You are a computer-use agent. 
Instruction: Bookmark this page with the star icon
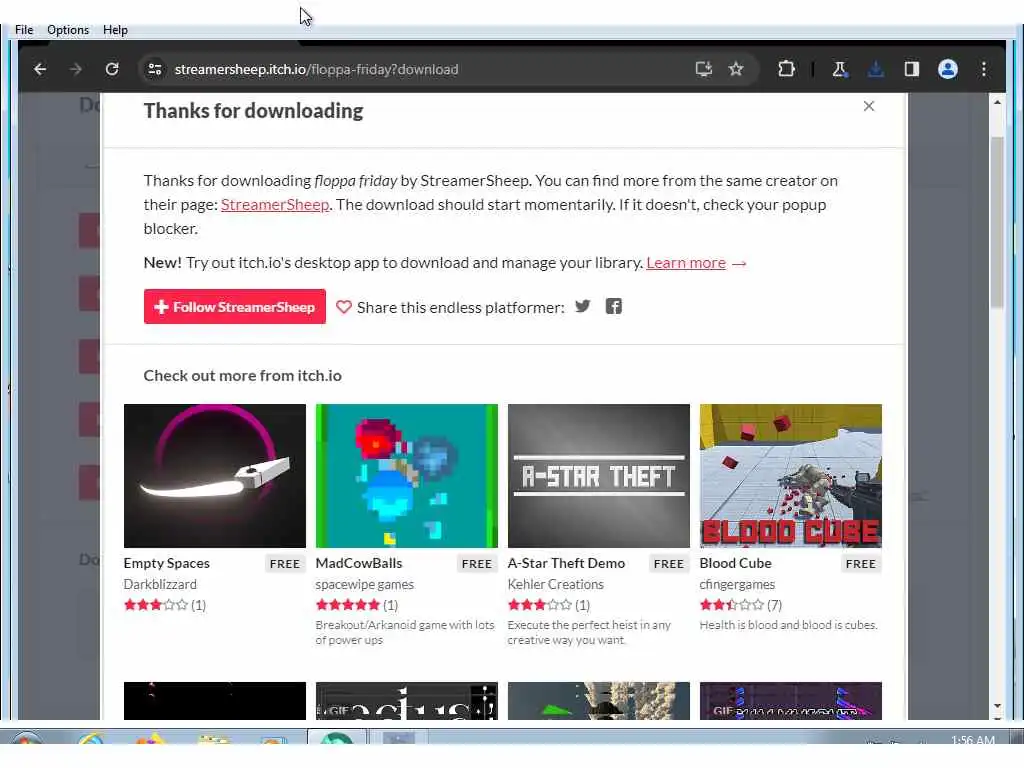point(736,69)
